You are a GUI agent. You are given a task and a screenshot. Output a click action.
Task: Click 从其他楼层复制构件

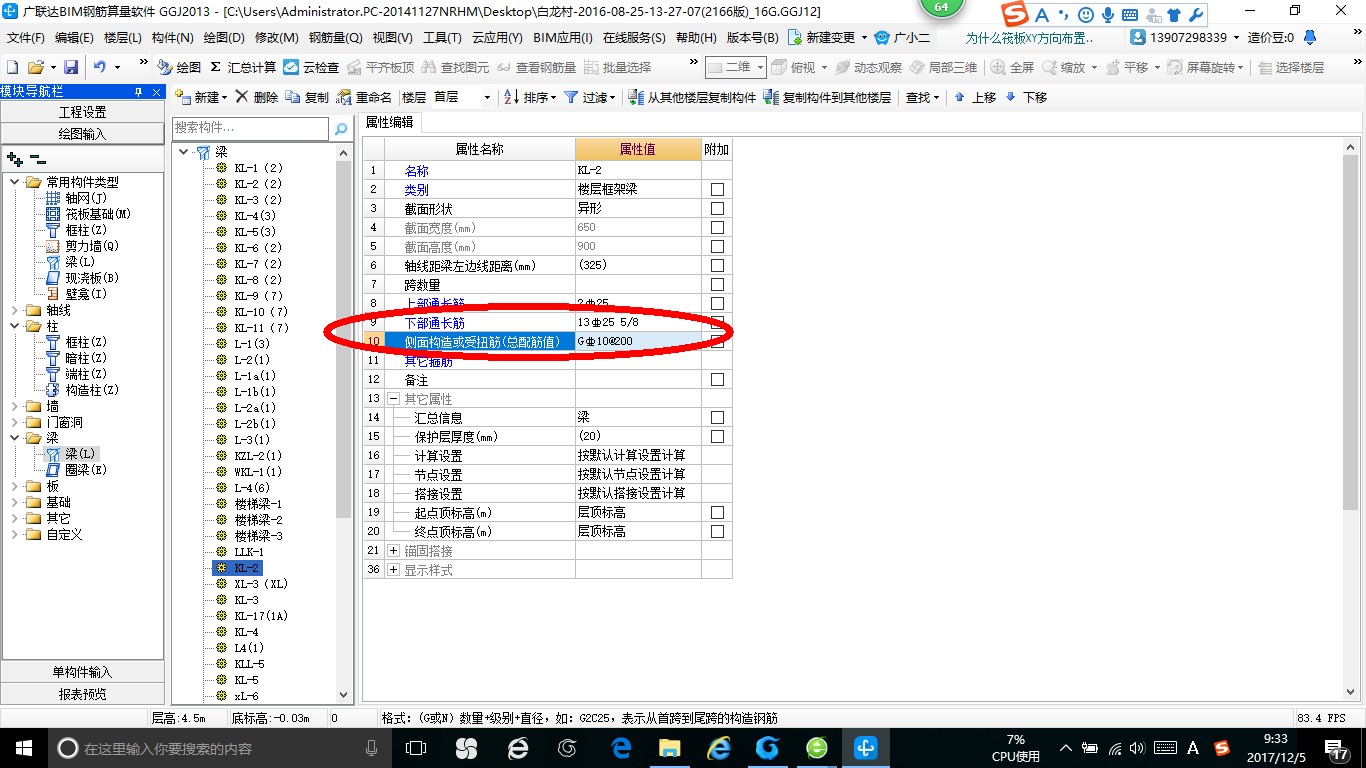click(692, 97)
